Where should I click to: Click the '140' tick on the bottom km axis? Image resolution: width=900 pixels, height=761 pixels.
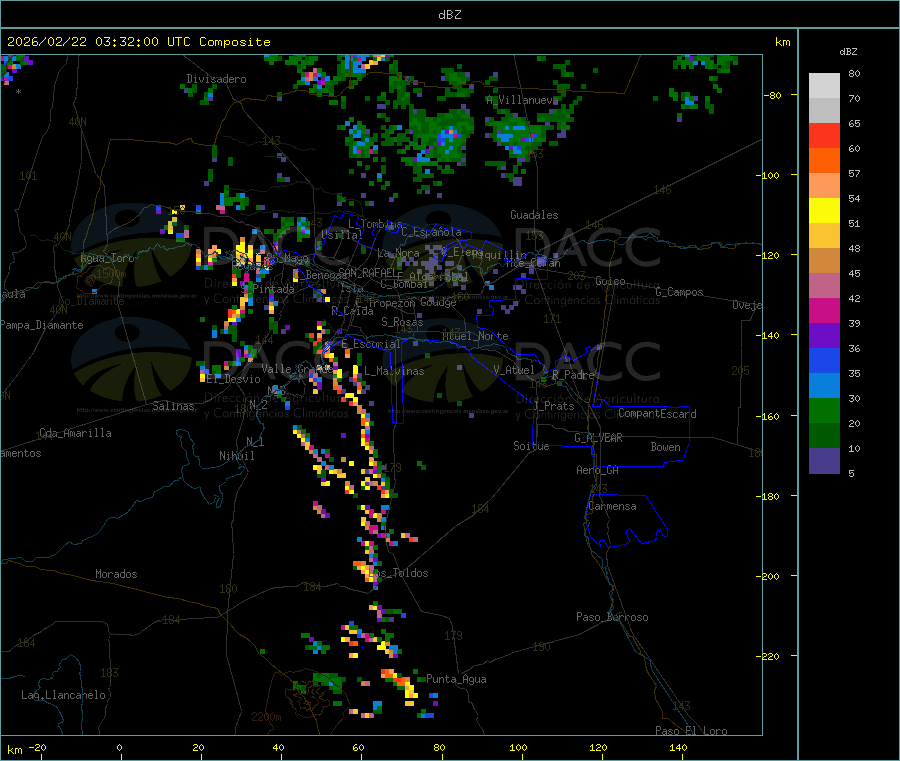click(678, 747)
